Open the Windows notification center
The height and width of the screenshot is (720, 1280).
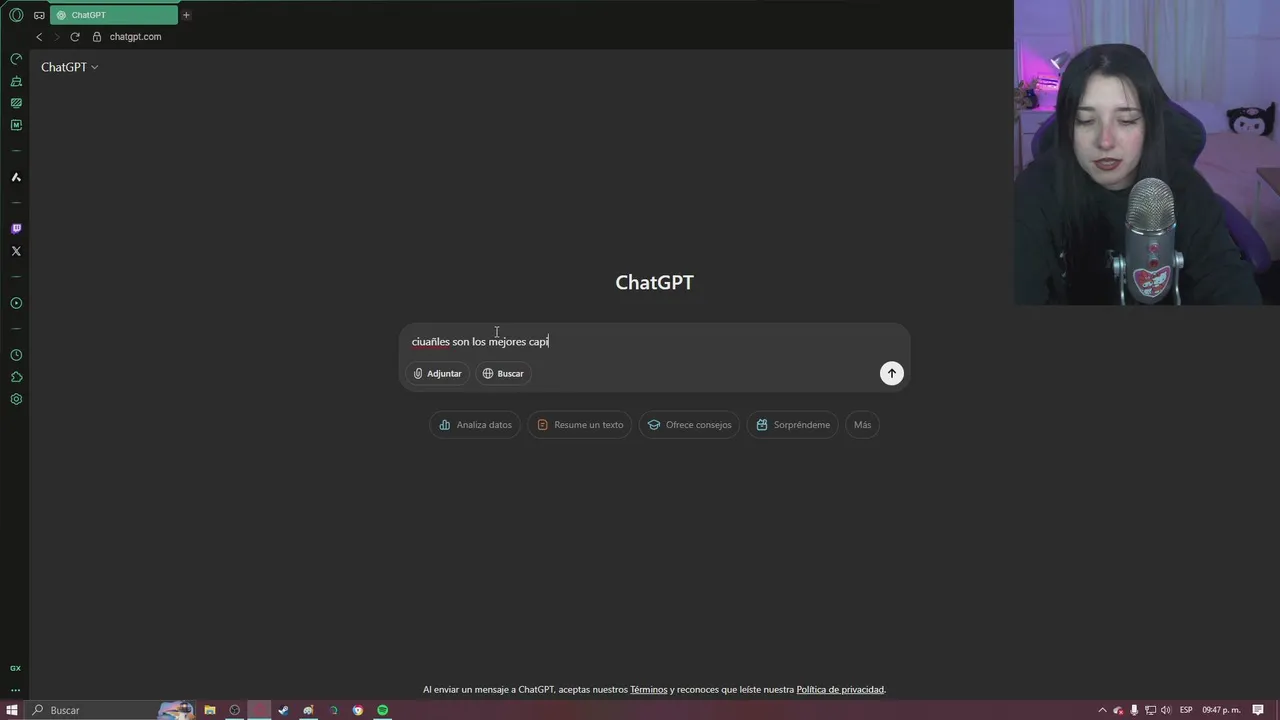coord(1258,710)
